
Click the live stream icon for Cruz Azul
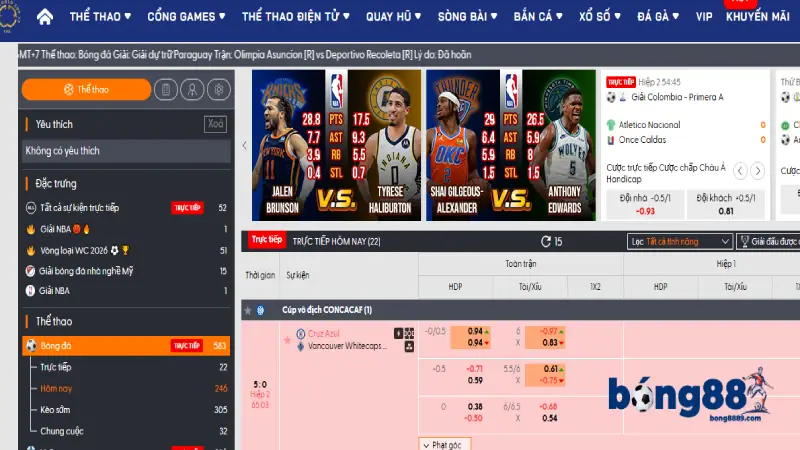coord(398,334)
